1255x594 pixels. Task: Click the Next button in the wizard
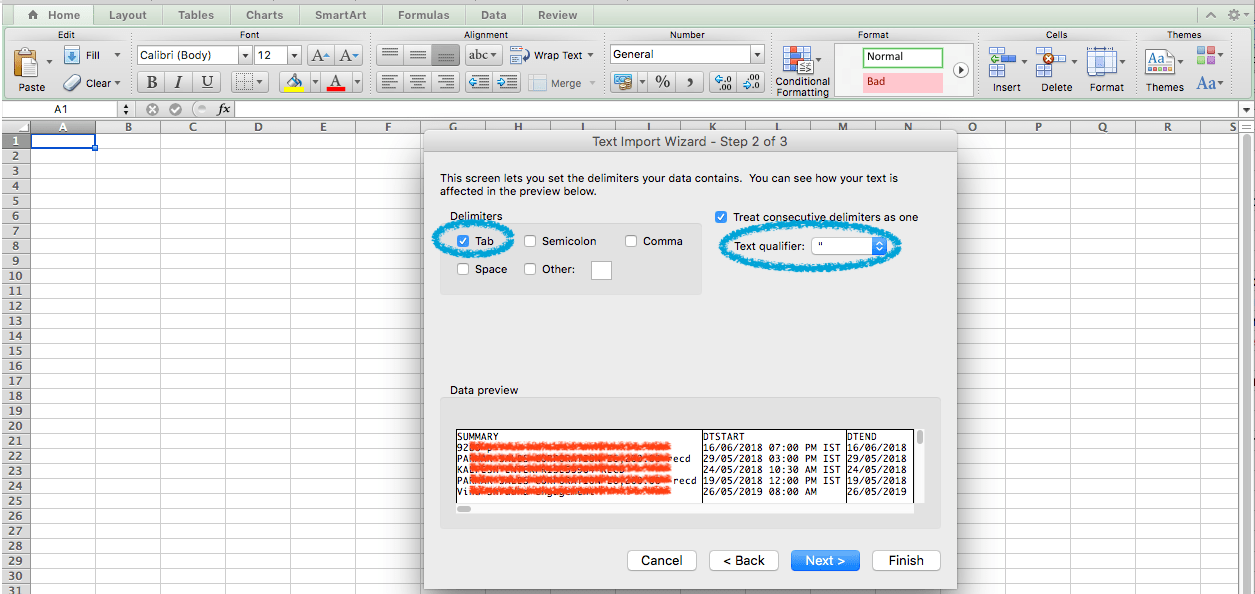[x=824, y=560]
